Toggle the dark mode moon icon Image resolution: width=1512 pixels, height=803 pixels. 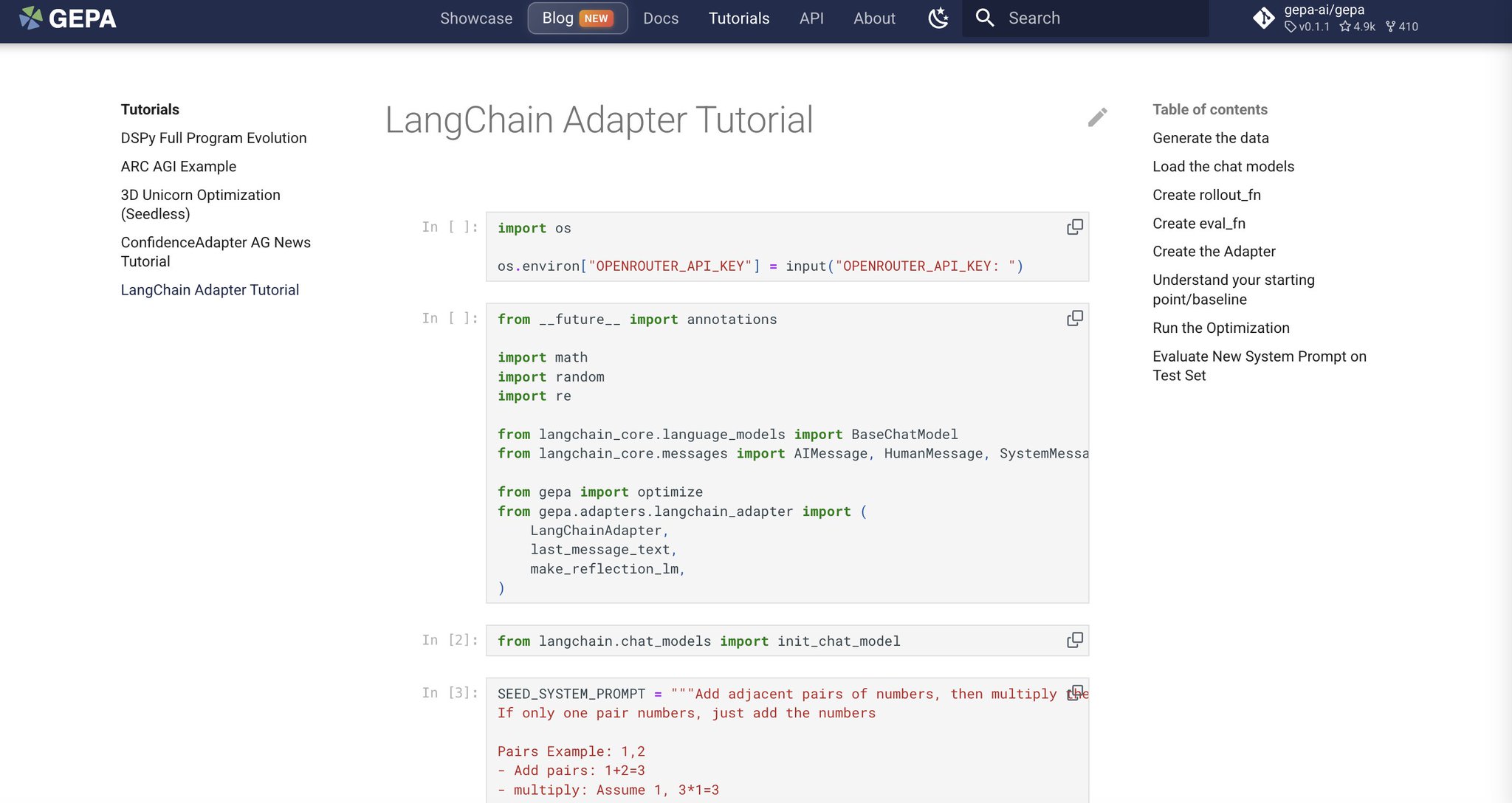pos(938,18)
